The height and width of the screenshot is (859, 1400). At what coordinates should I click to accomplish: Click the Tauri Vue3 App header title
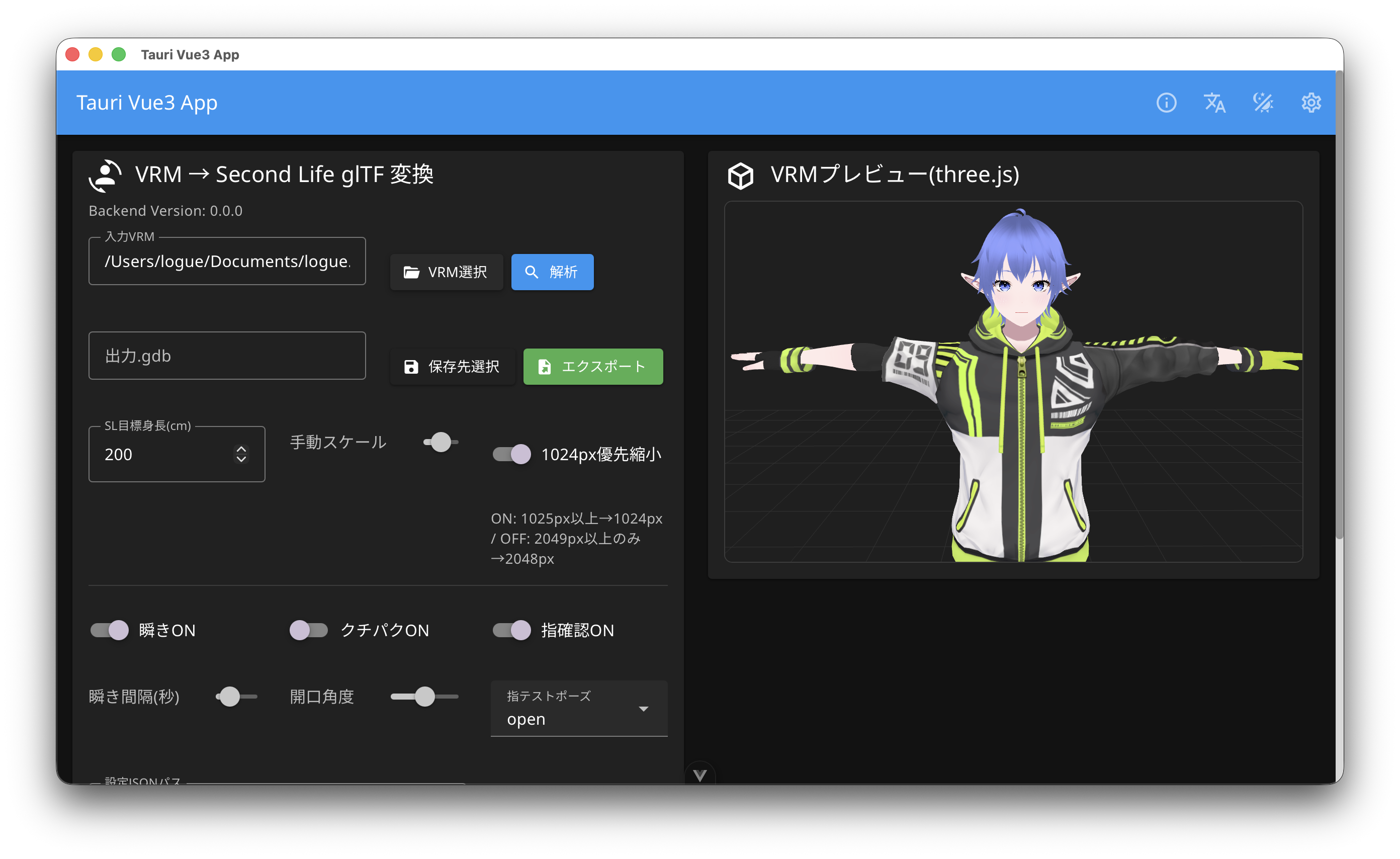pyautogui.click(x=147, y=103)
